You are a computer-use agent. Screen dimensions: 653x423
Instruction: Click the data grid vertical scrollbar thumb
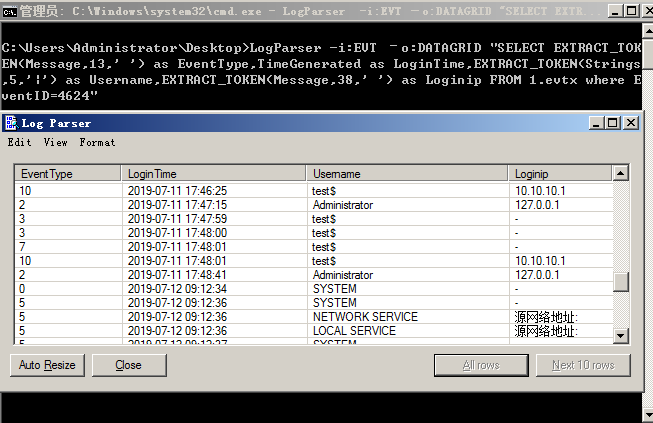coord(621,282)
